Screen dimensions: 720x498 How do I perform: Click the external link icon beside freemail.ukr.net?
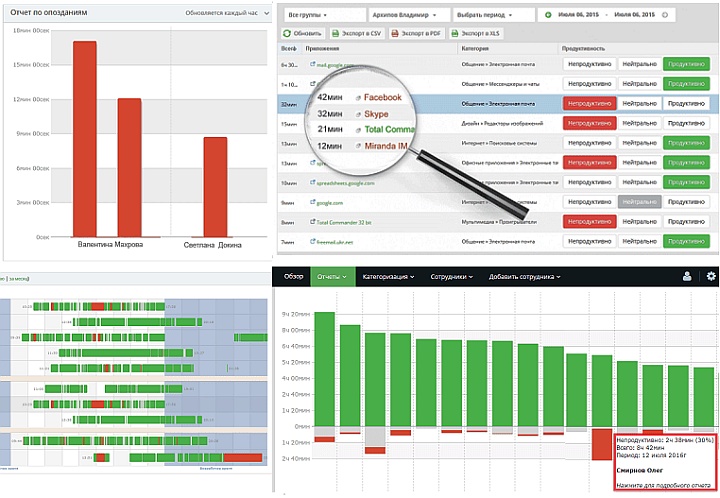coord(313,241)
